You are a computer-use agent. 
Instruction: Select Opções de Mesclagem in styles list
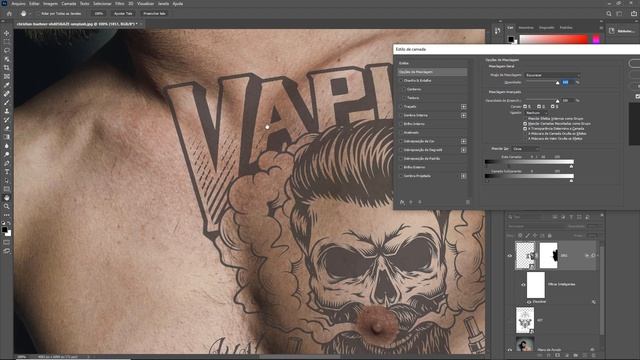click(x=432, y=72)
